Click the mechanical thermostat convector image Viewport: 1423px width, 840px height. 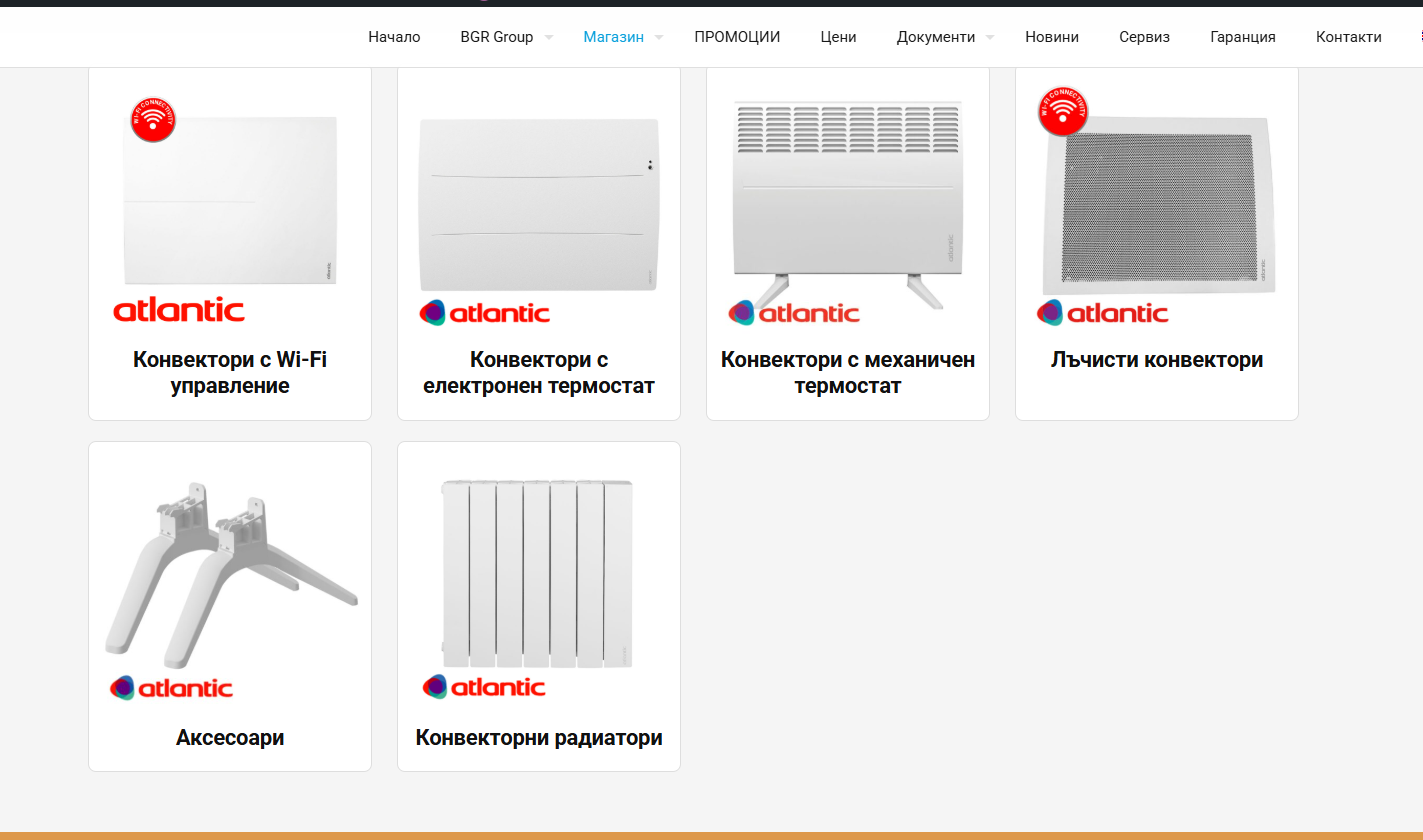pyautogui.click(x=848, y=195)
